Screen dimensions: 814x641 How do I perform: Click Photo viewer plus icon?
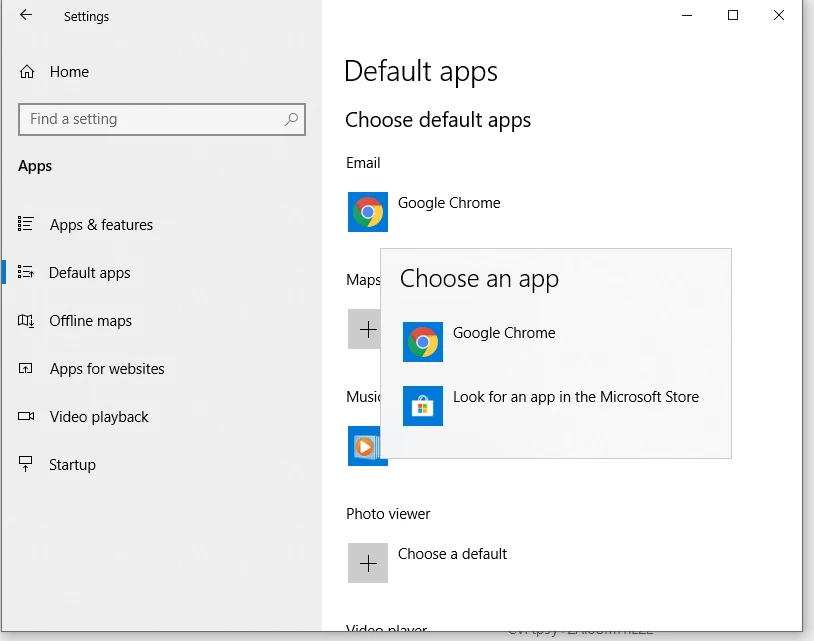click(368, 563)
